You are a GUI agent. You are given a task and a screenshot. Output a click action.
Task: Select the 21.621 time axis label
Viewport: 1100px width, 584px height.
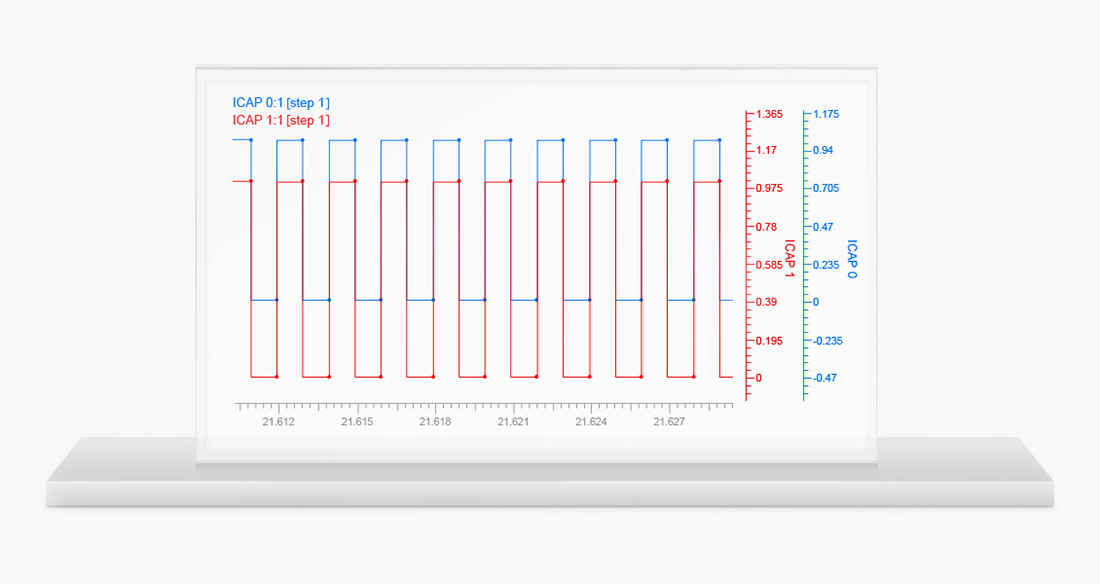point(513,423)
